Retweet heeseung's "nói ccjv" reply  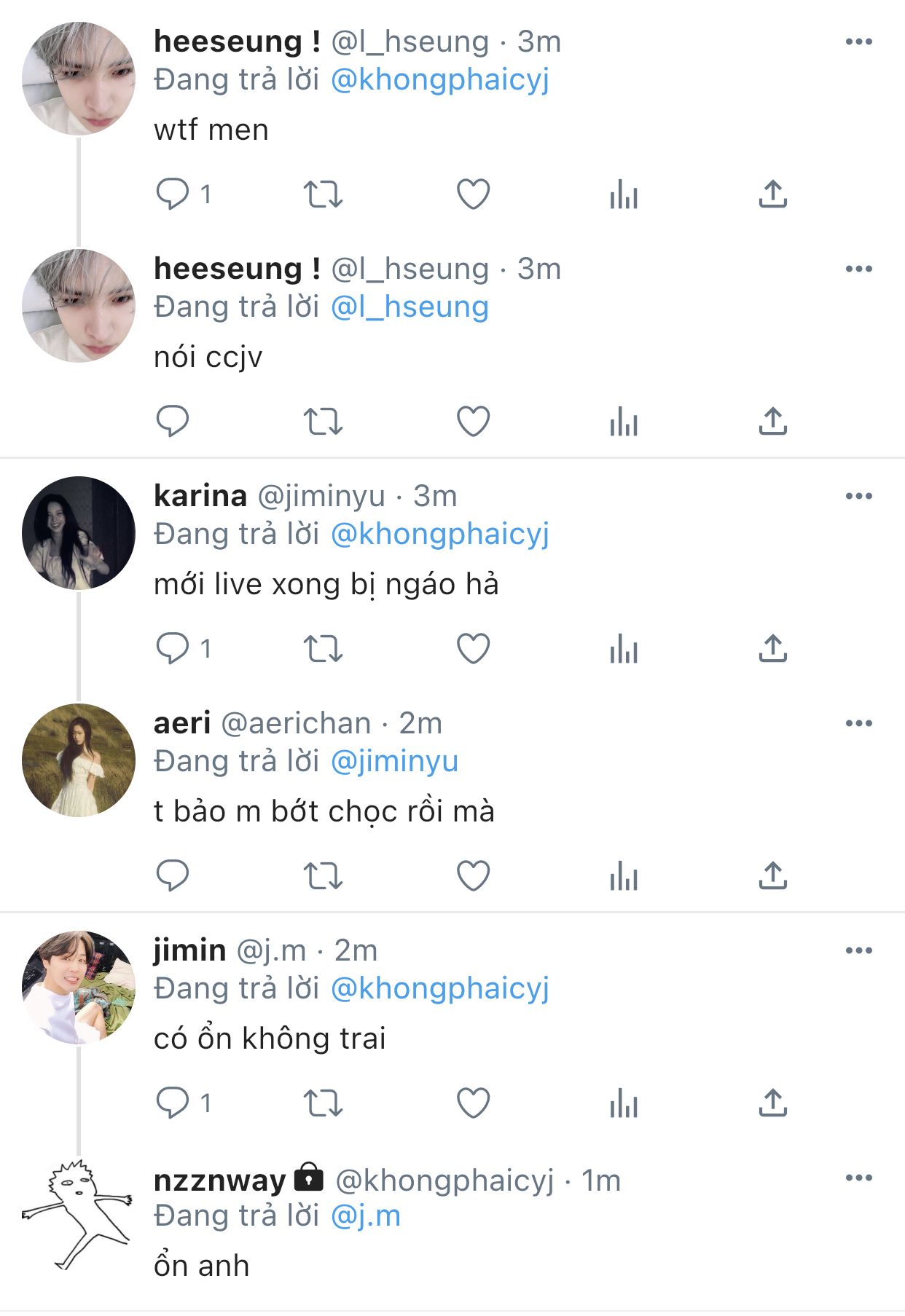(322, 422)
